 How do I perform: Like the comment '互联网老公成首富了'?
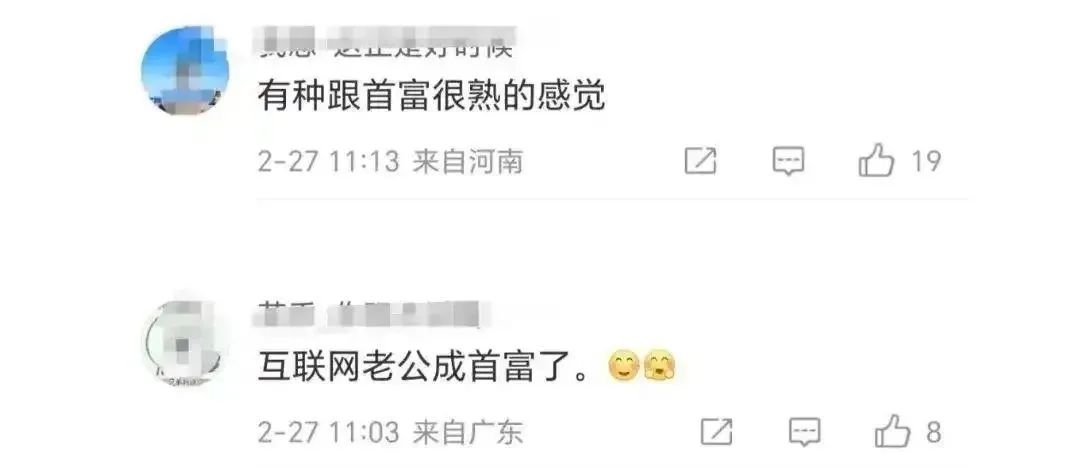coord(892,432)
